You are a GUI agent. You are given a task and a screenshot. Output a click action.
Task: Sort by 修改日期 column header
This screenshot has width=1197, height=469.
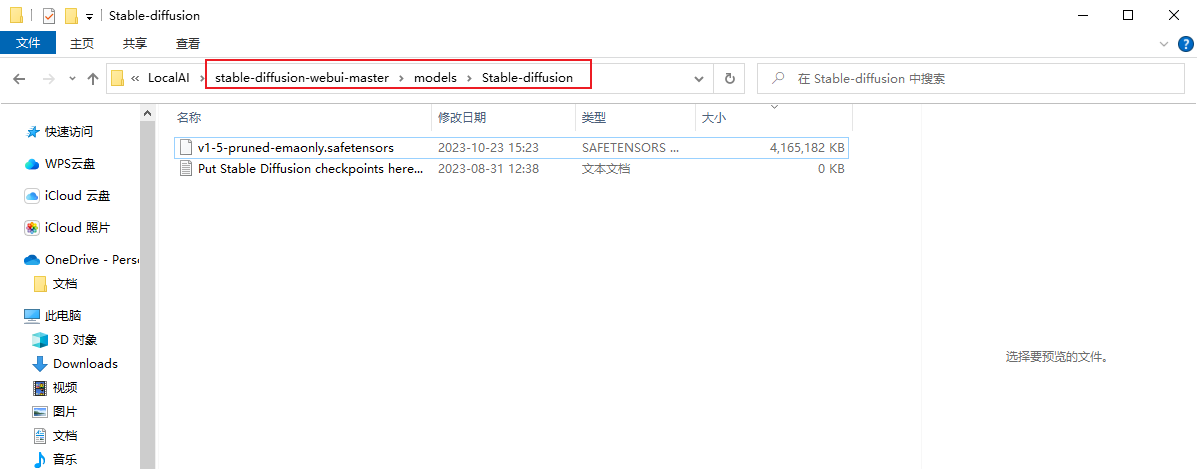[x=462, y=118]
